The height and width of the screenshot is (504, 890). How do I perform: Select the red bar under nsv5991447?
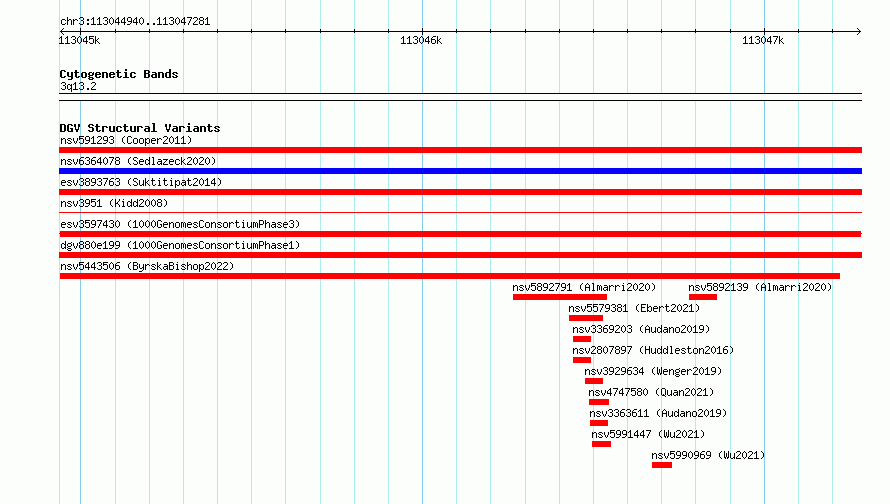[x=602, y=444]
